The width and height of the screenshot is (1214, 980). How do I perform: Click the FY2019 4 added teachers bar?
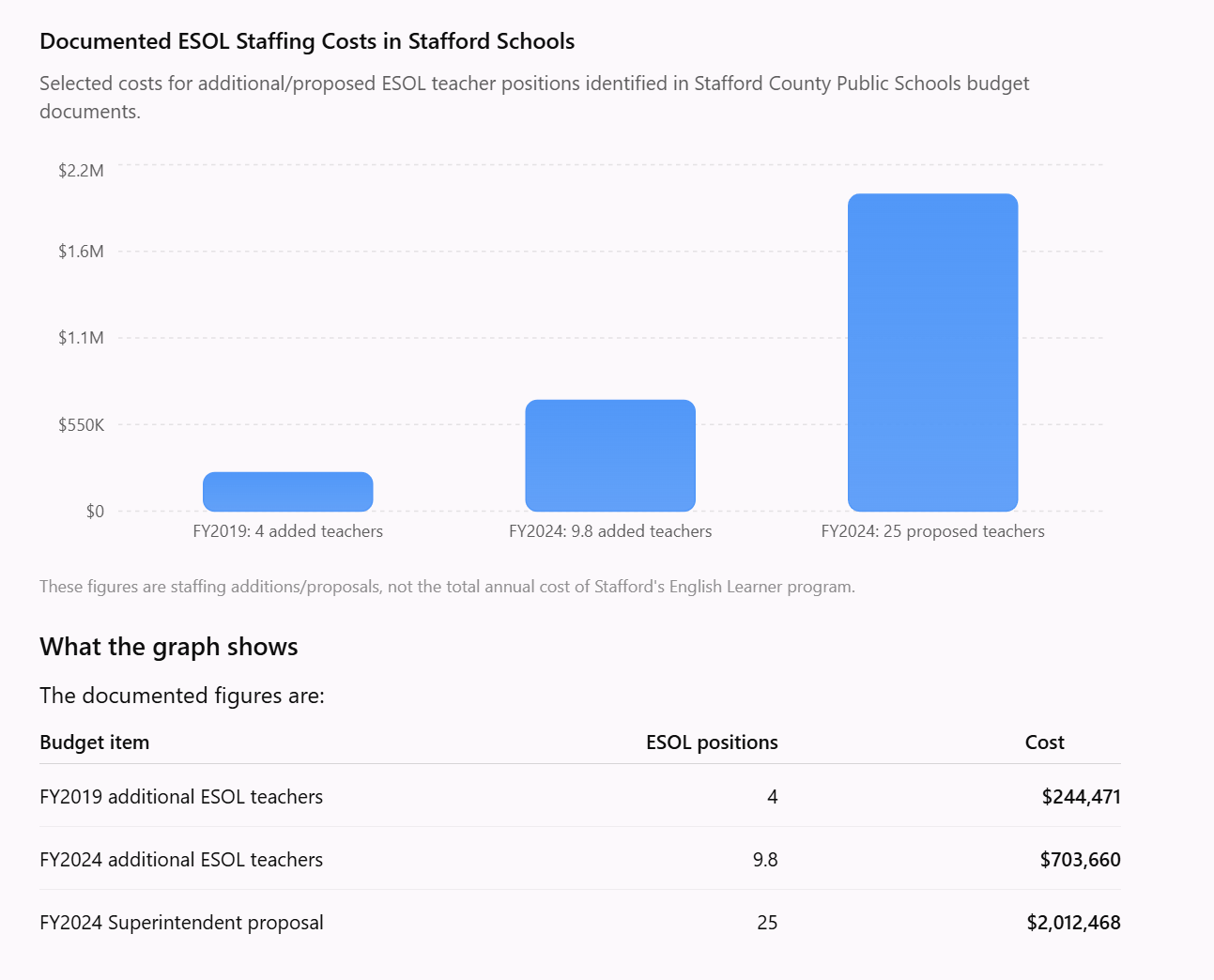pyautogui.click(x=288, y=492)
